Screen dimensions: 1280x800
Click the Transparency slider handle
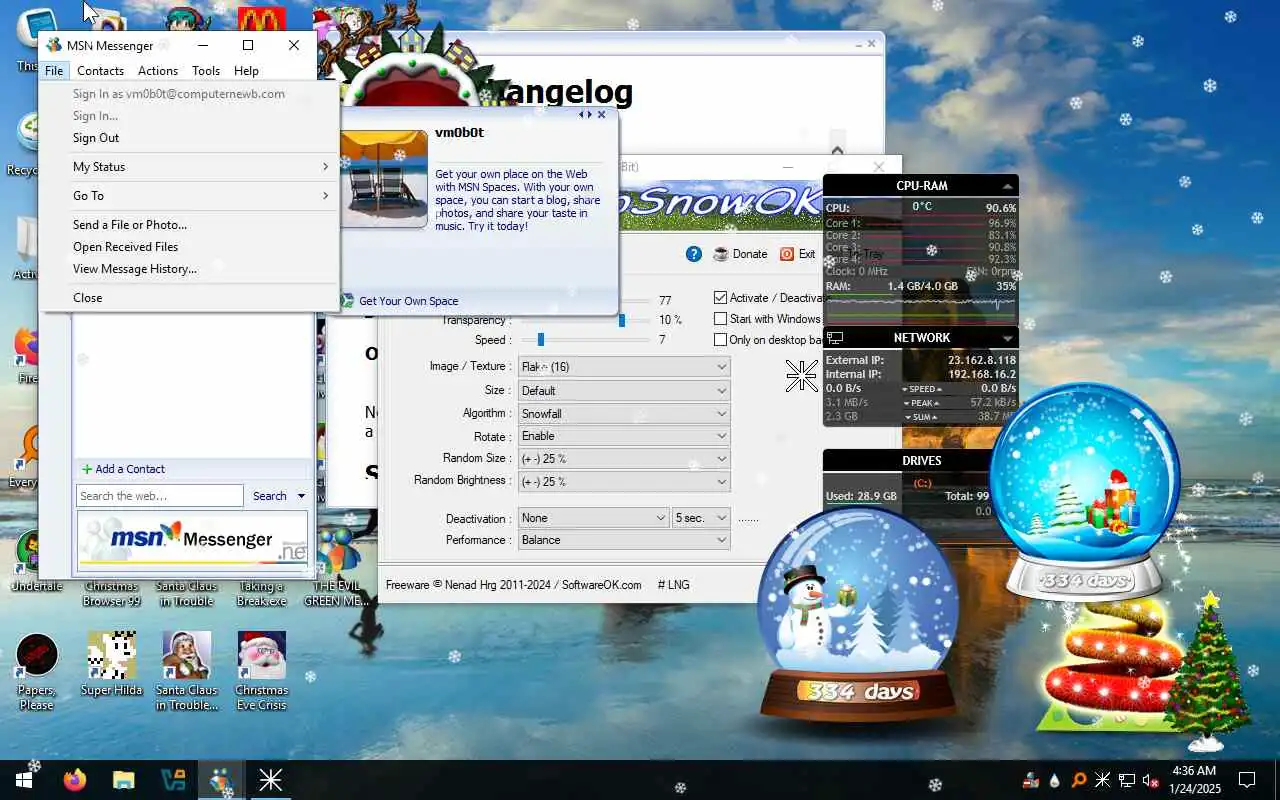pyautogui.click(x=621, y=320)
